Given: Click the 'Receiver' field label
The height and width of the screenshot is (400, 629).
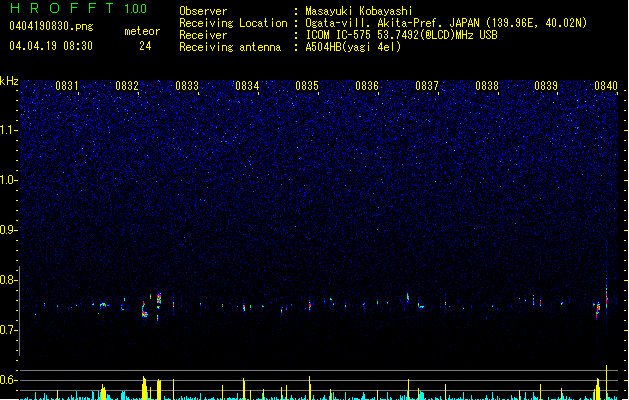Looking at the screenshot, I should 203,35.
